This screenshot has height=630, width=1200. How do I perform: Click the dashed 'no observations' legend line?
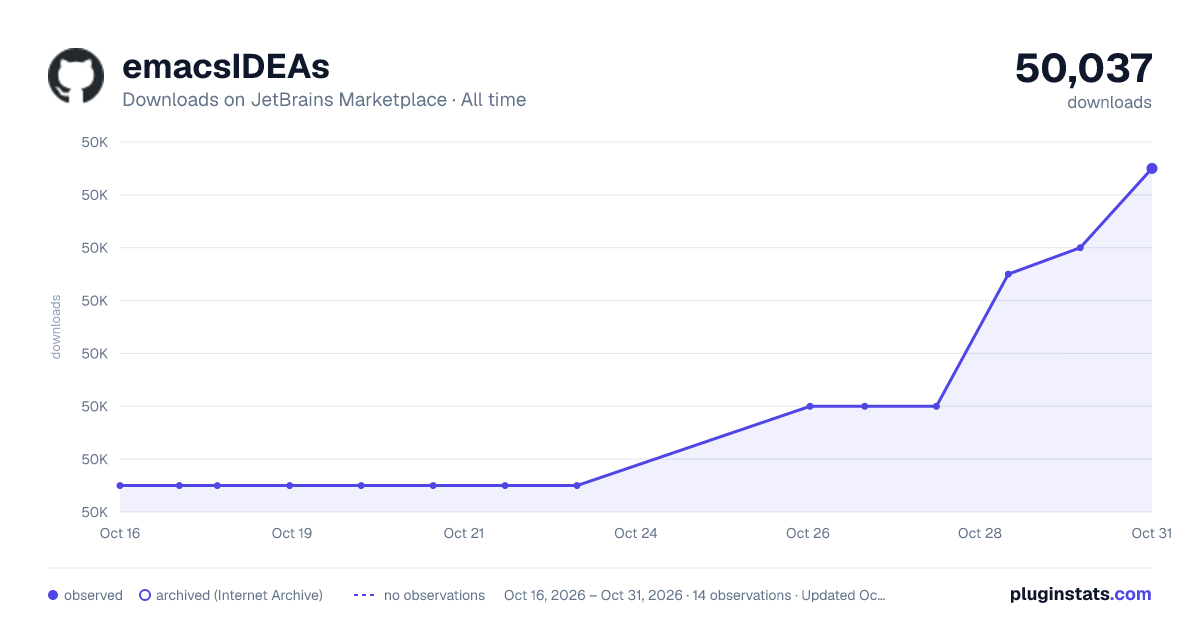(364, 595)
